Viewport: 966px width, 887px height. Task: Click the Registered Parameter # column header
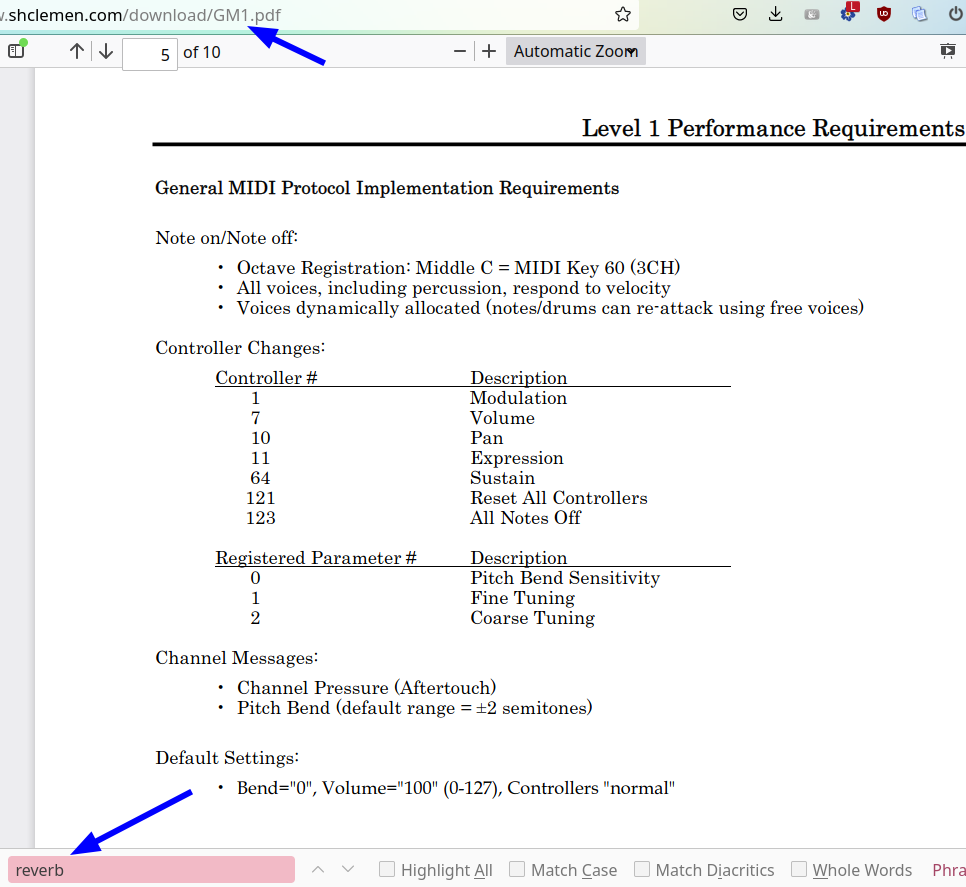click(316, 558)
